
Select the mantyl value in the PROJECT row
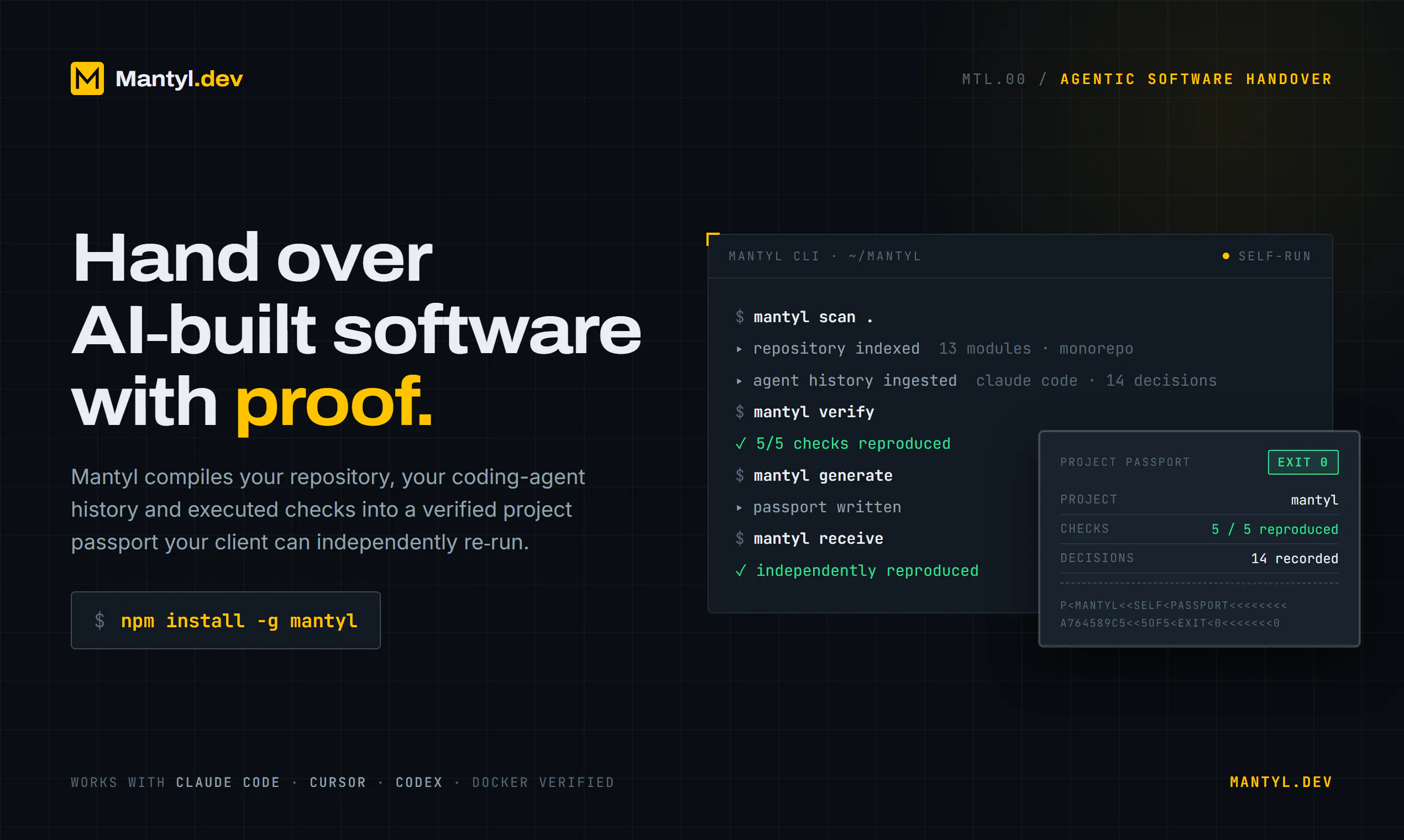coord(1314,500)
